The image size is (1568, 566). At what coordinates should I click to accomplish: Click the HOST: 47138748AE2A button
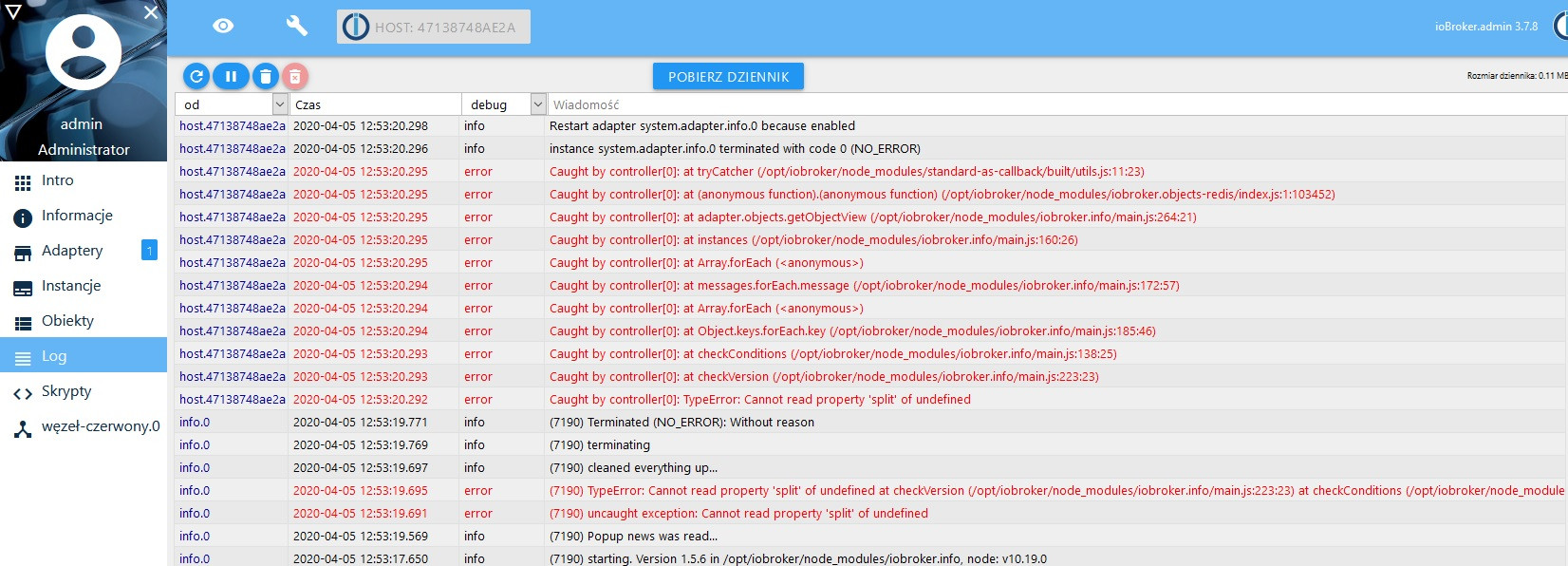coord(434,27)
